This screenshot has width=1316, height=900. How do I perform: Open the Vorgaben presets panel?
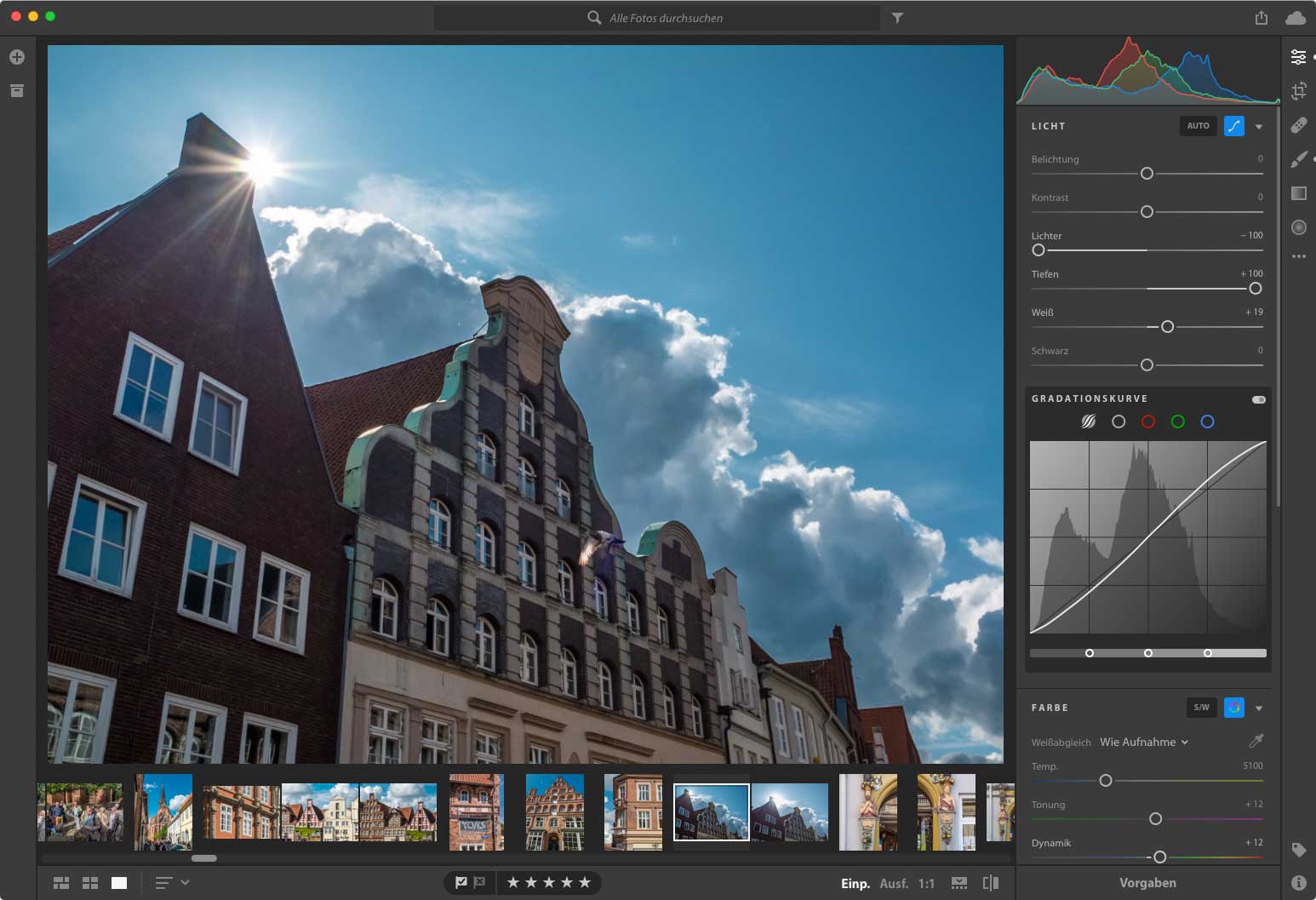(1147, 883)
